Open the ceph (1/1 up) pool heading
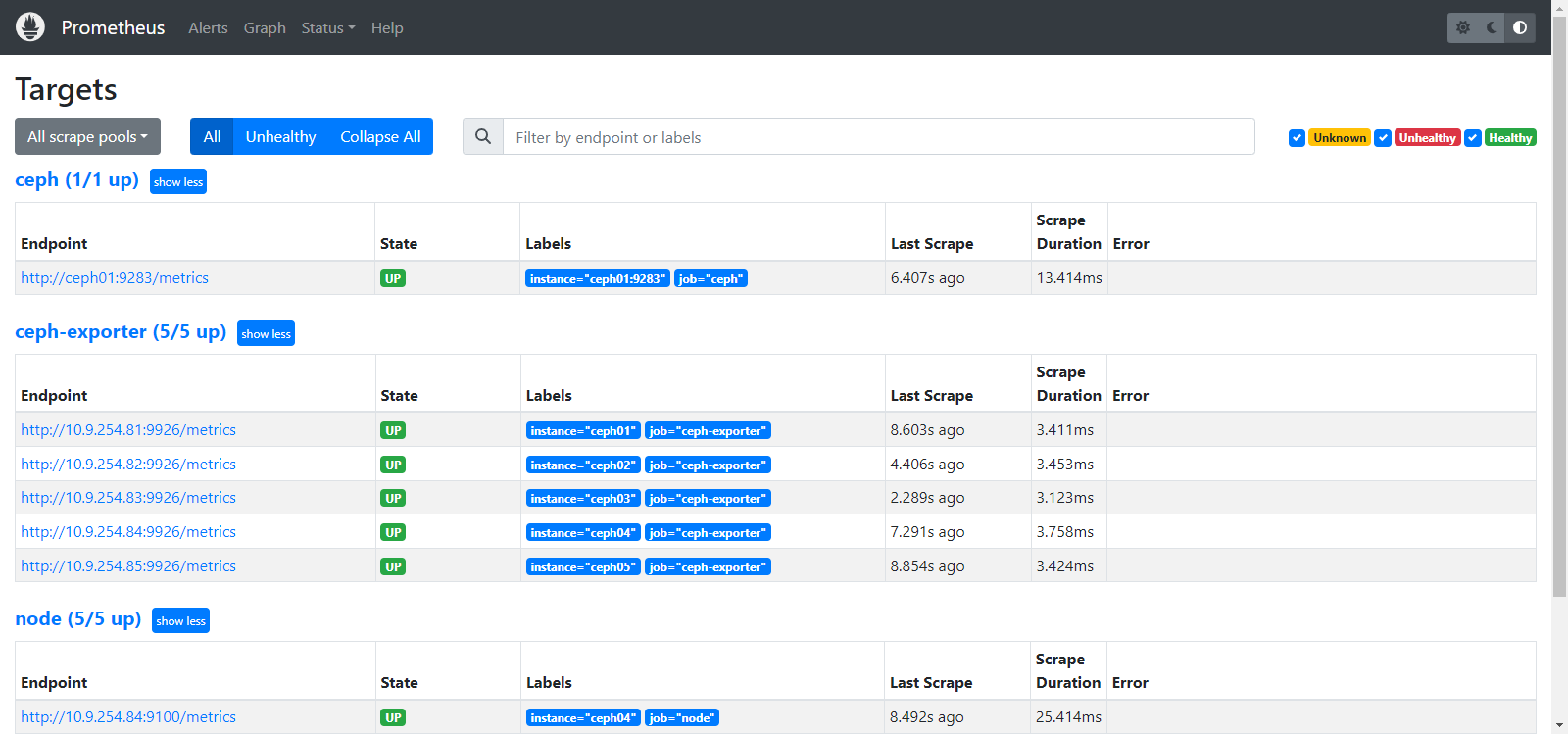This screenshot has width=1568, height=734. pyautogui.click(x=76, y=180)
